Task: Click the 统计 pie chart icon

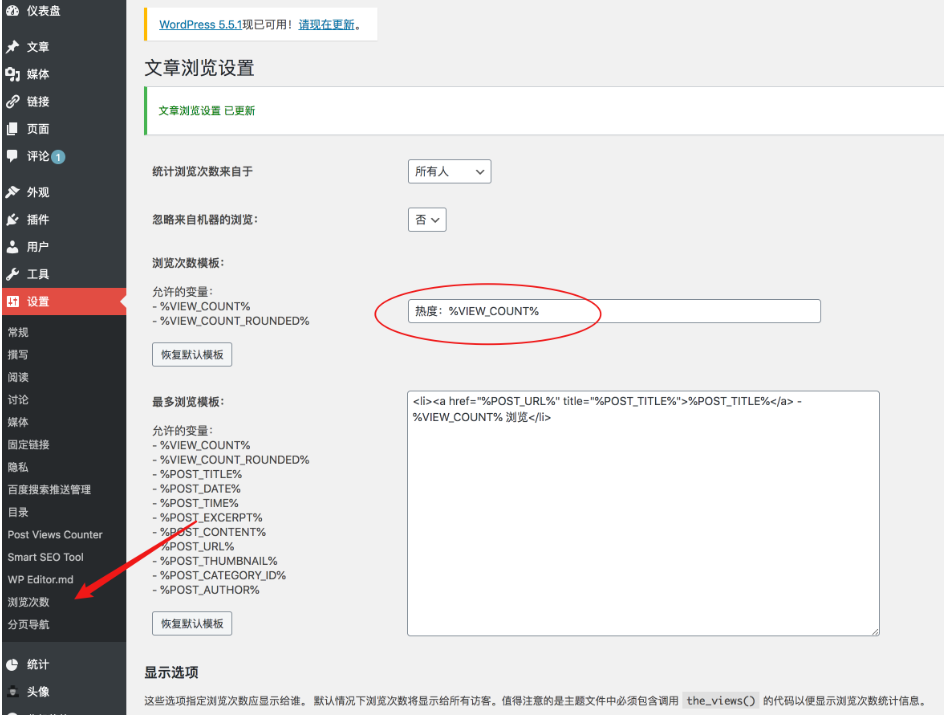Action: click(x=13, y=664)
